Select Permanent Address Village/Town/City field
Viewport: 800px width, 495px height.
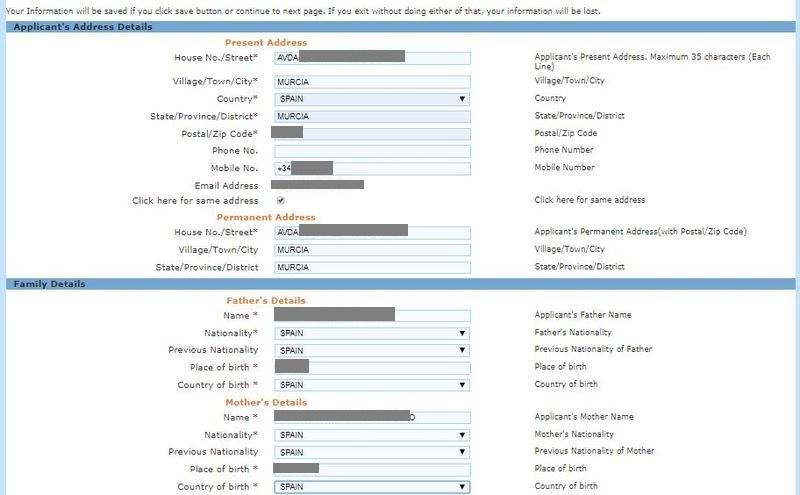[372, 250]
